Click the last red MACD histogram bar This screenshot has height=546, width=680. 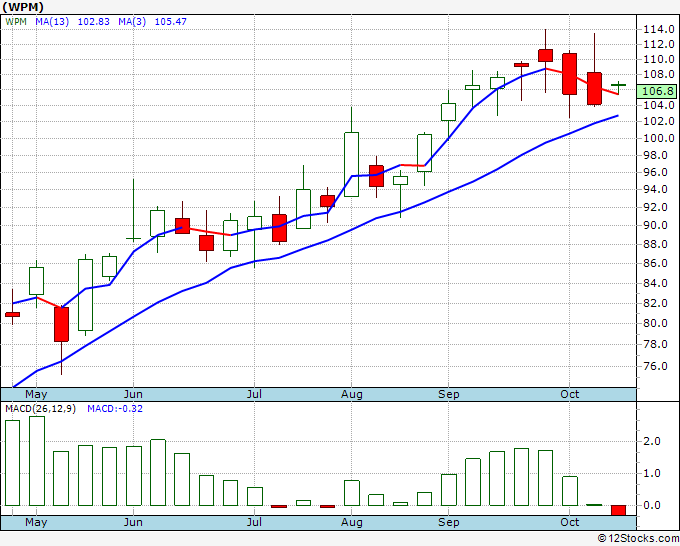(x=618, y=510)
